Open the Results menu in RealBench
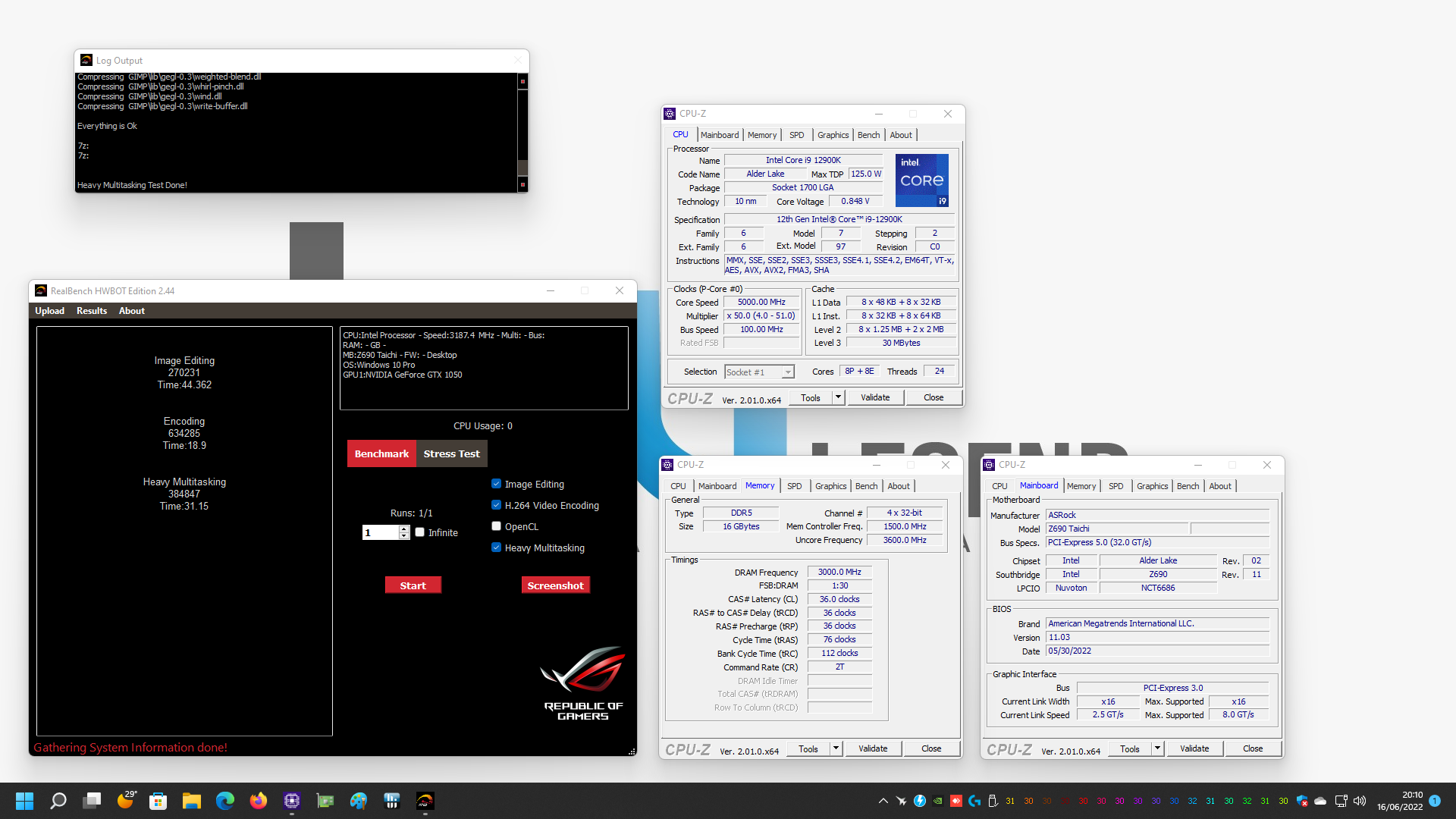1456x819 pixels. (92, 311)
